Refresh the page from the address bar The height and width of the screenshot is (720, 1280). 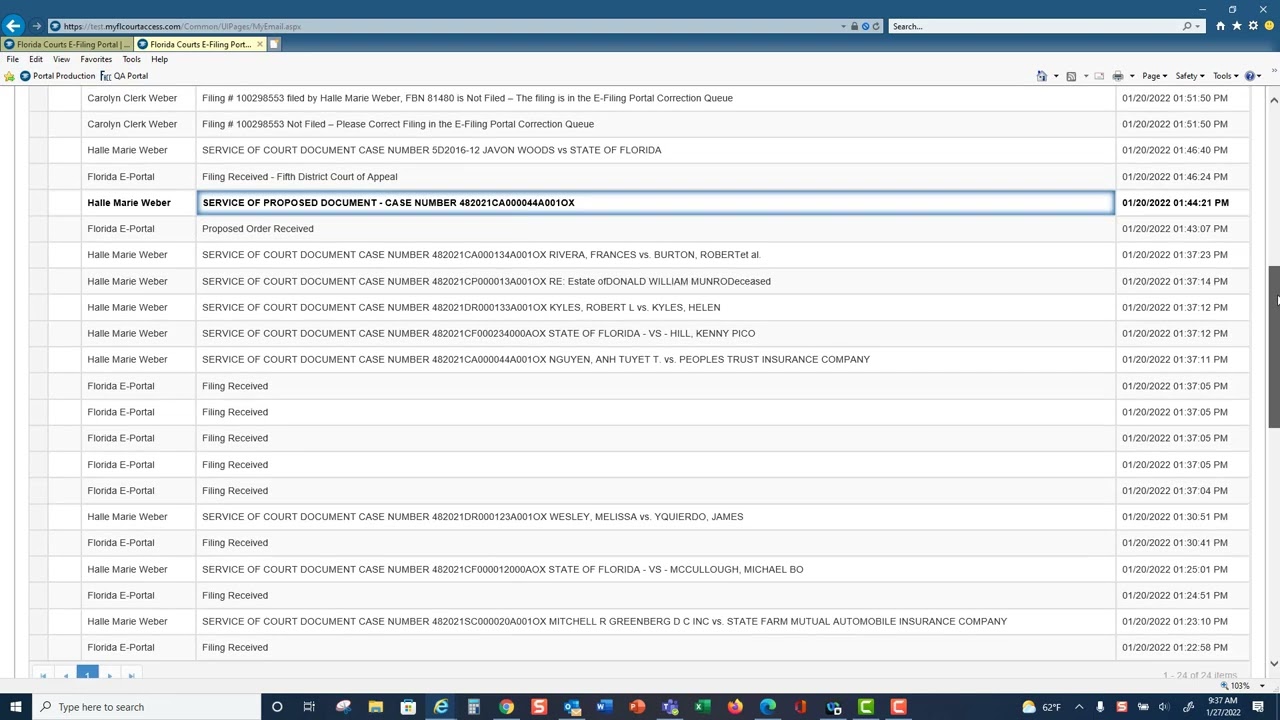(x=876, y=26)
